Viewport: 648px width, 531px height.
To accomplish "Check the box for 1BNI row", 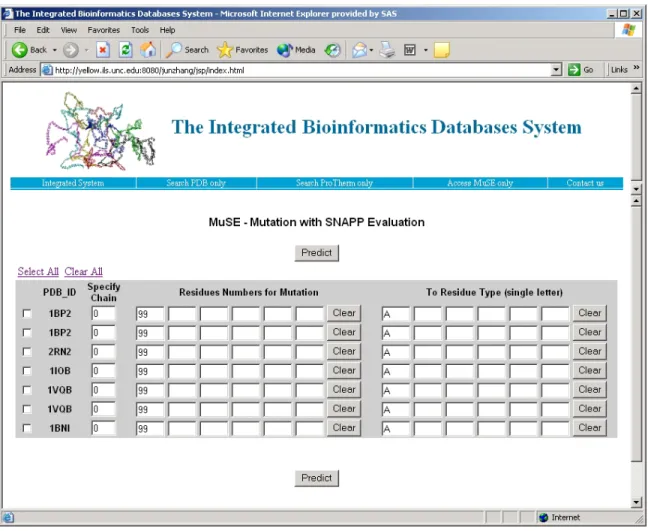I will (27, 428).
